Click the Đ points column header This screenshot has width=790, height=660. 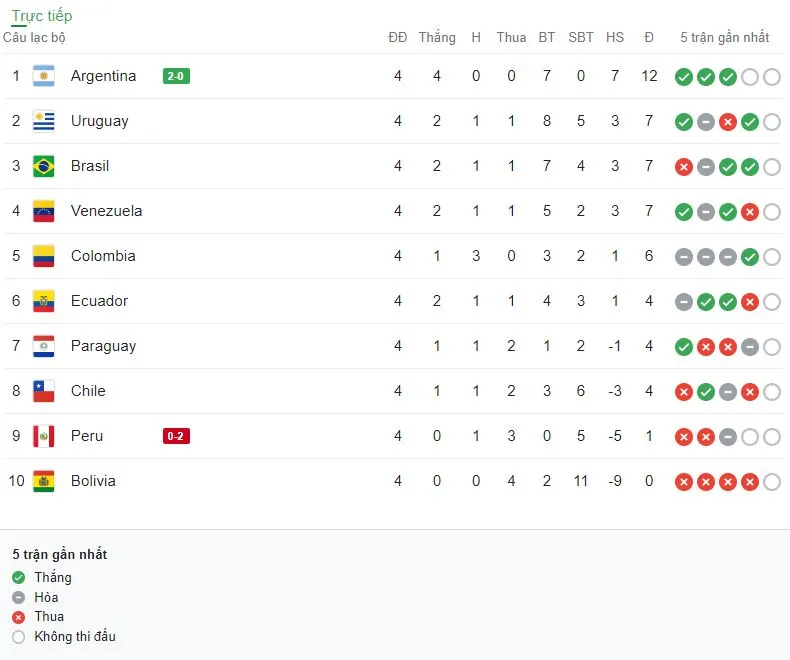pos(649,37)
